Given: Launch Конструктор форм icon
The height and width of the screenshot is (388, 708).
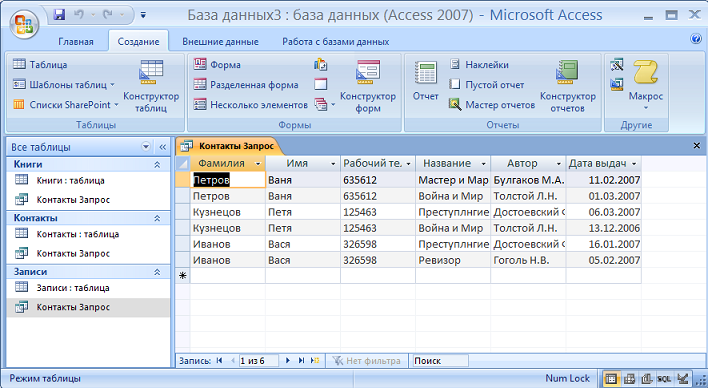Looking at the screenshot, I should (x=368, y=72).
